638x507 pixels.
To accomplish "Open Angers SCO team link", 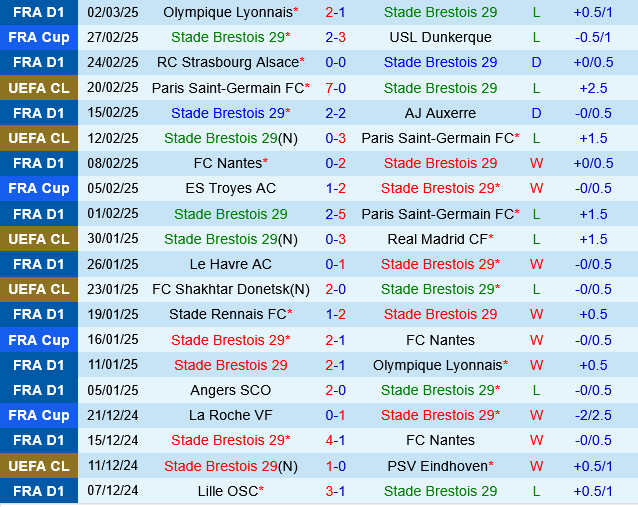I will point(231,390).
